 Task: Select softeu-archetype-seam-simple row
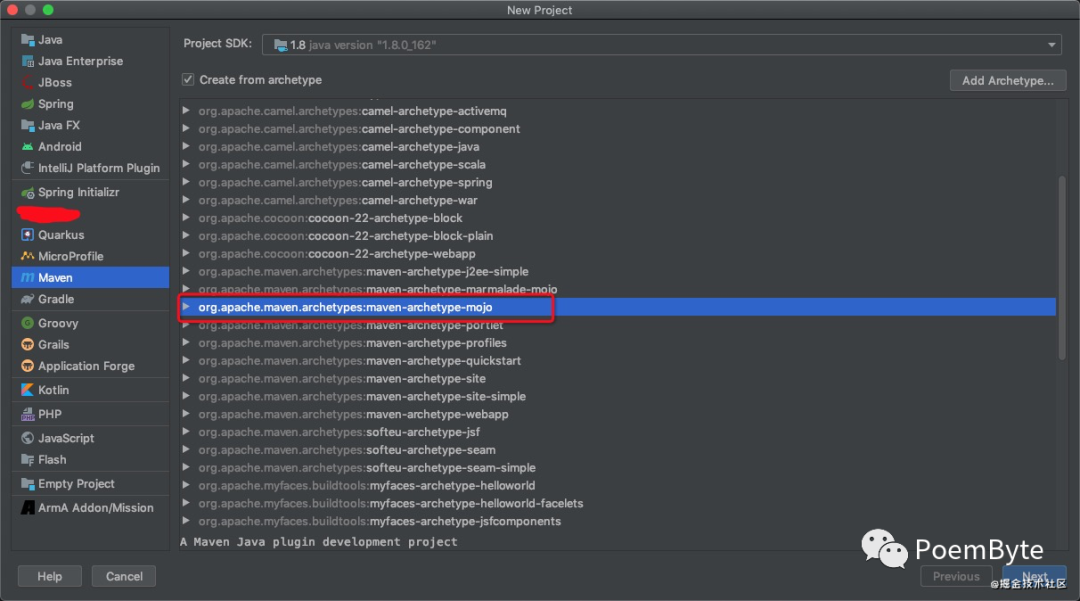point(618,468)
